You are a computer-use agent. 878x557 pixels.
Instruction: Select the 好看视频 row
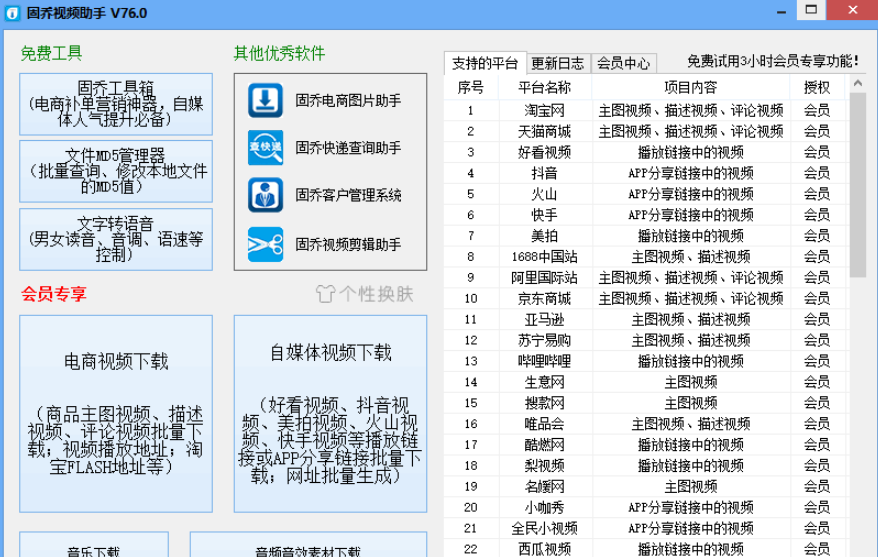tap(647, 152)
